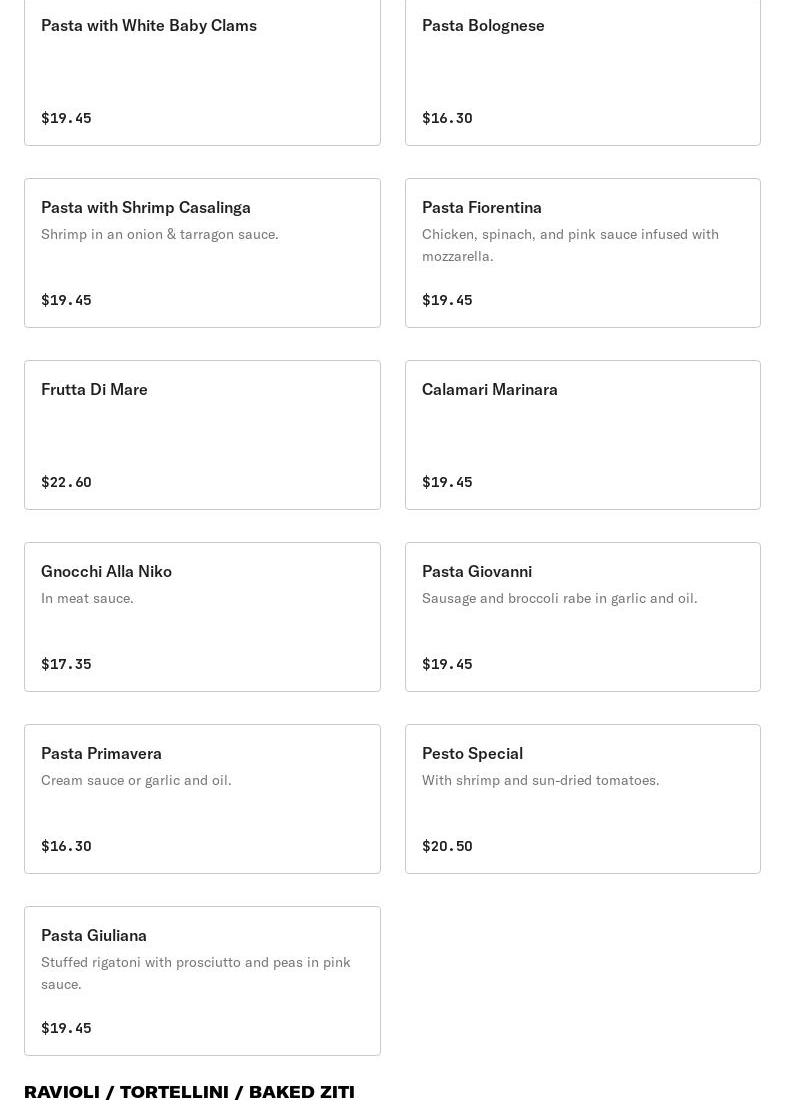Click the $17.35 Gnocchi price

(x=66, y=664)
